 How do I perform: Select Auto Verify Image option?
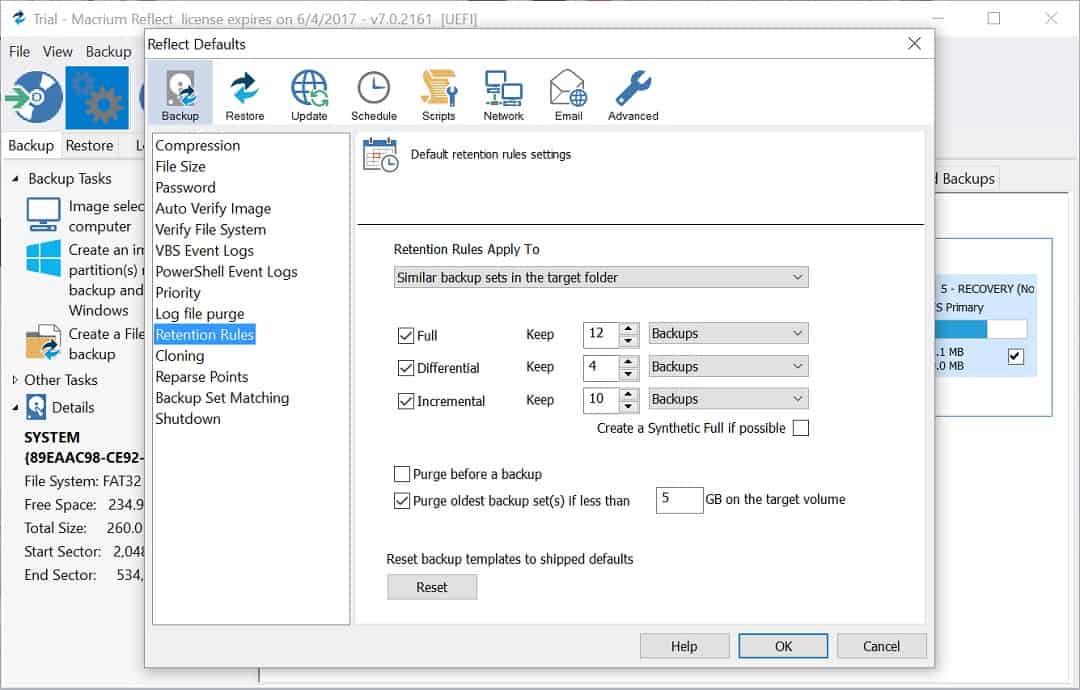pos(213,209)
